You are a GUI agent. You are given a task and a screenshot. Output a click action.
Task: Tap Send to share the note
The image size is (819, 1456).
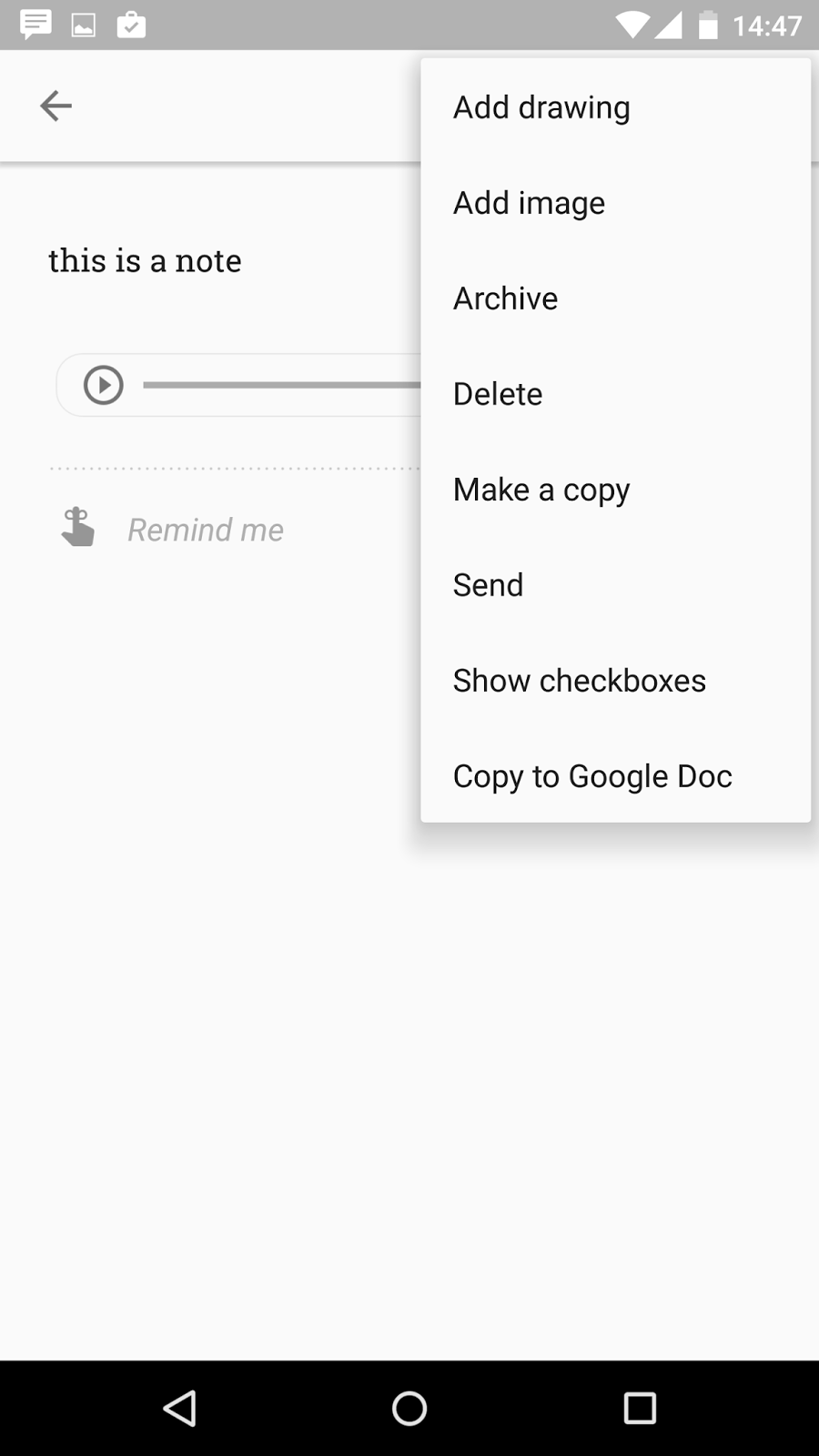(x=488, y=584)
